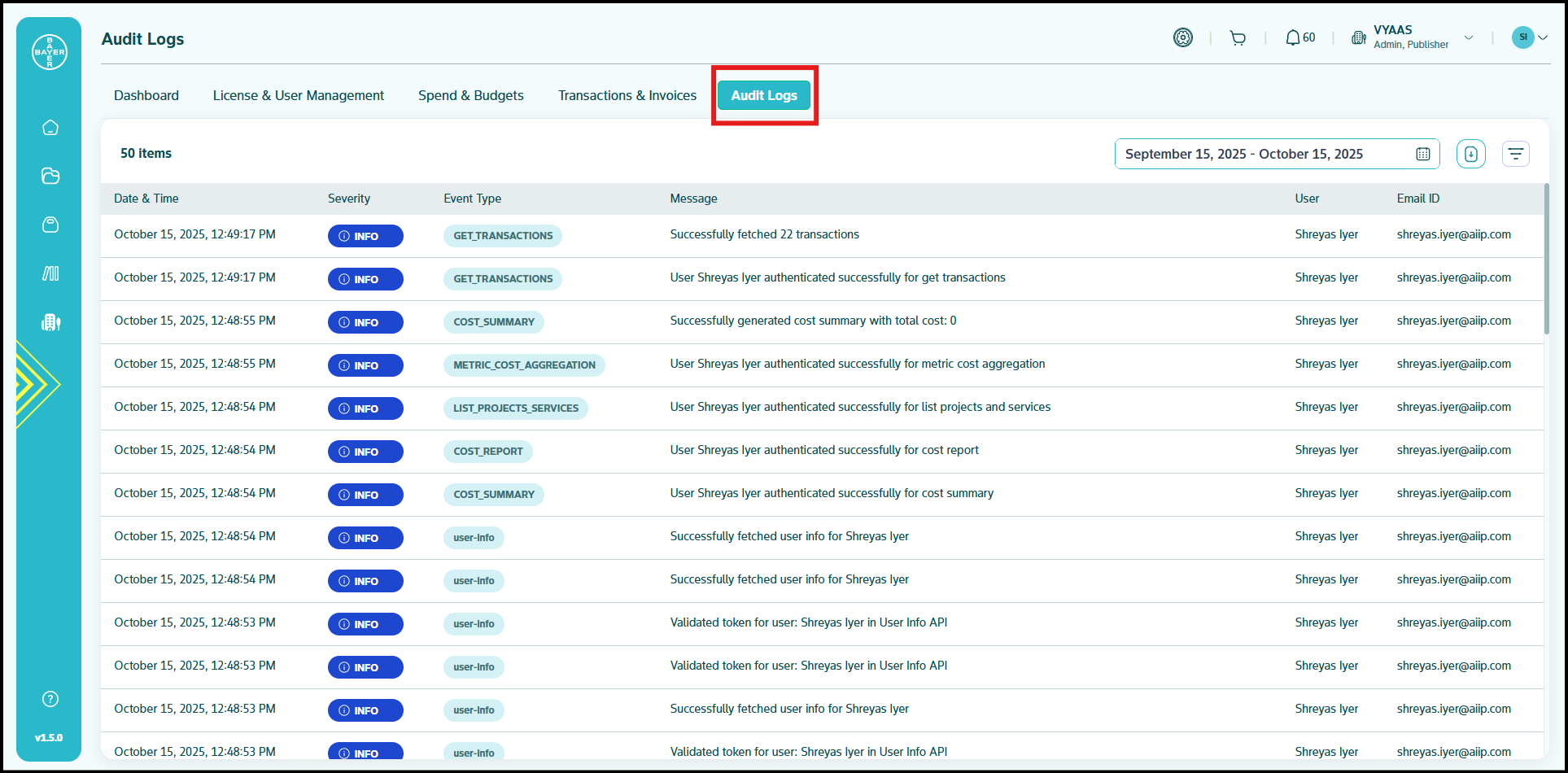Open the organization building sidebar icon

[x=50, y=322]
